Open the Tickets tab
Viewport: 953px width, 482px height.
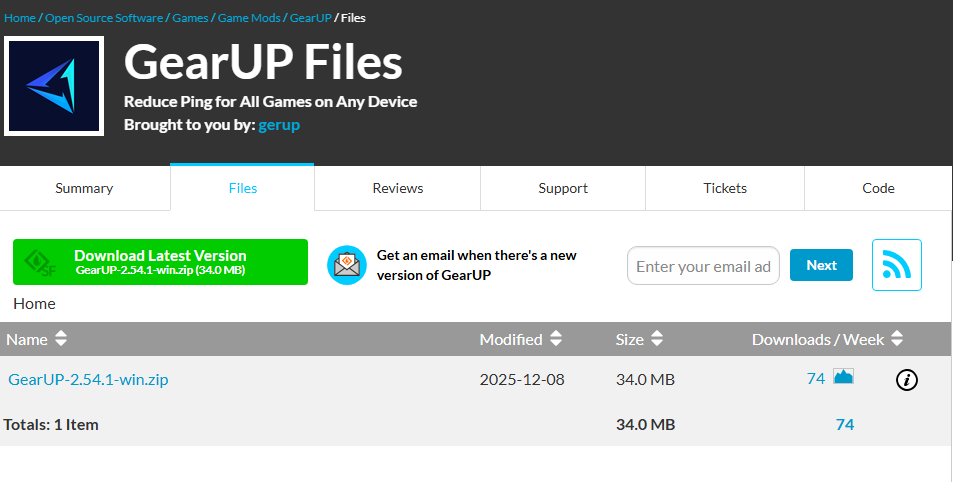[724, 188]
